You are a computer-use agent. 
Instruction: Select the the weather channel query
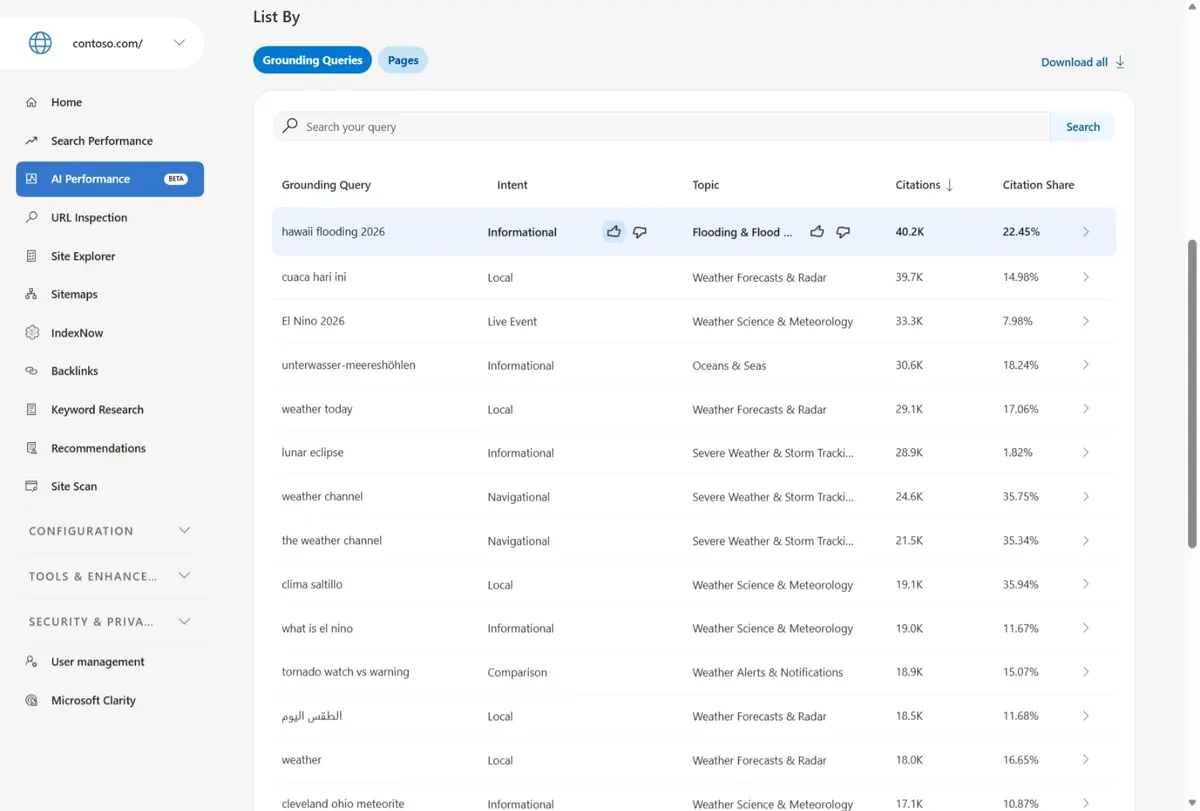[332, 540]
